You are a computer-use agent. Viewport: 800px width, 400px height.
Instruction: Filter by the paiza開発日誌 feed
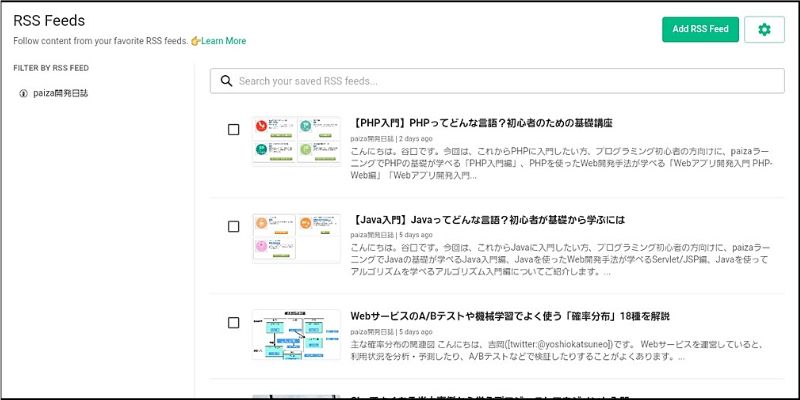pos(61,94)
